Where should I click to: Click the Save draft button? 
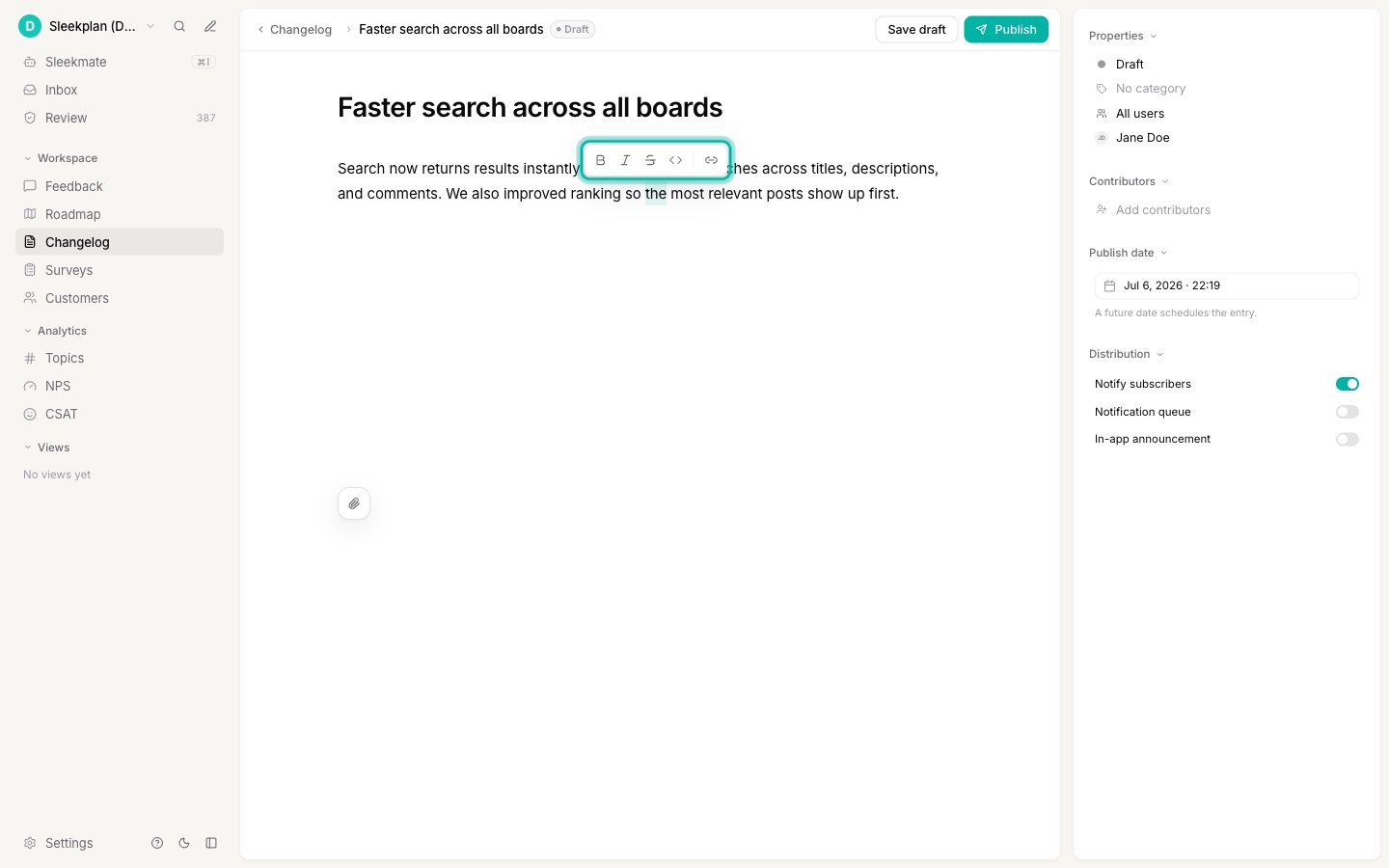click(916, 30)
